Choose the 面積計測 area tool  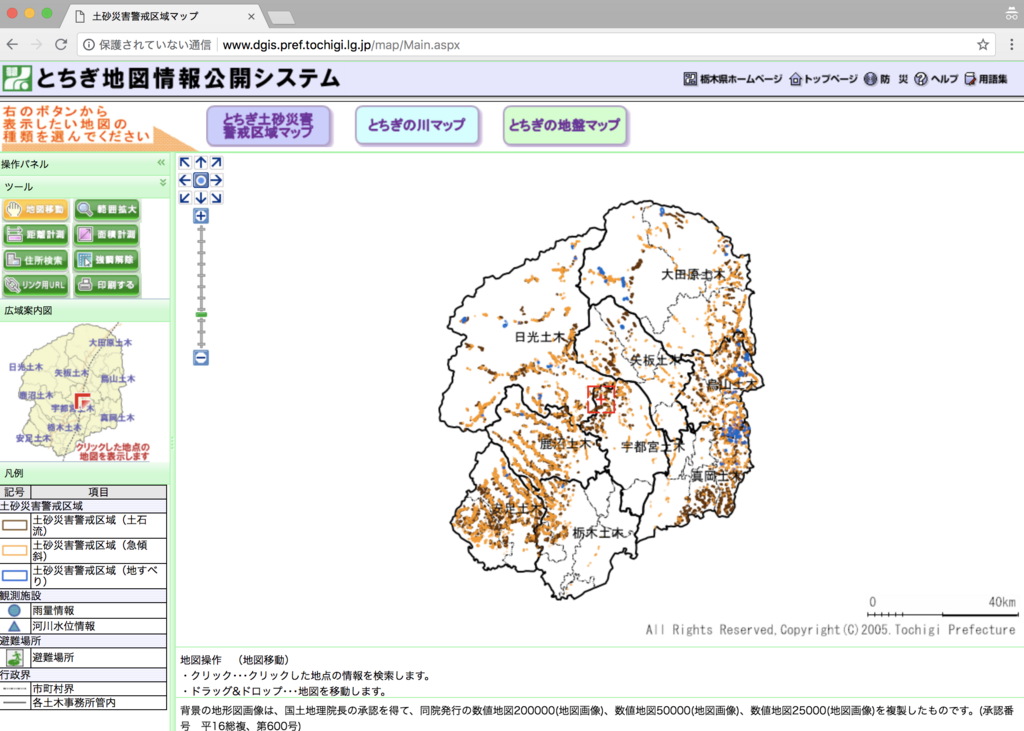[106, 235]
